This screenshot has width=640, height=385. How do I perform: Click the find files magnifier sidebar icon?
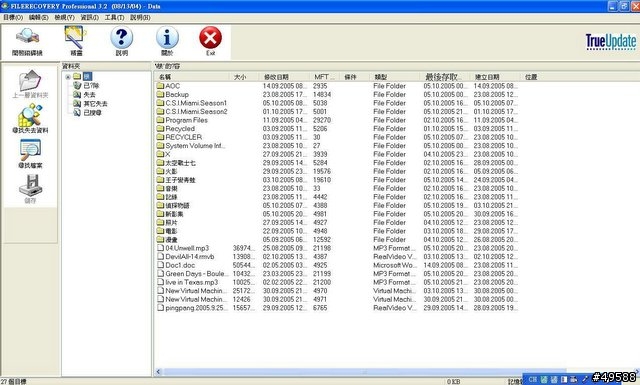pyautogui.click(x=30, y=150)
